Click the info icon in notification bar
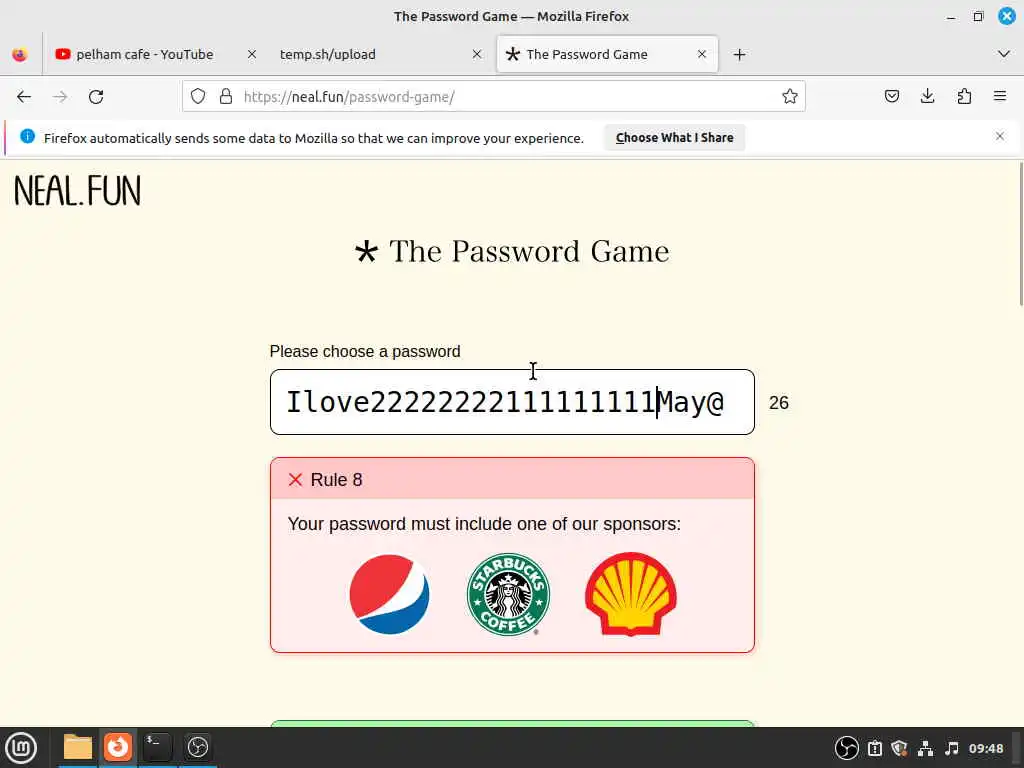1024x768 pixels. (27, 136)
